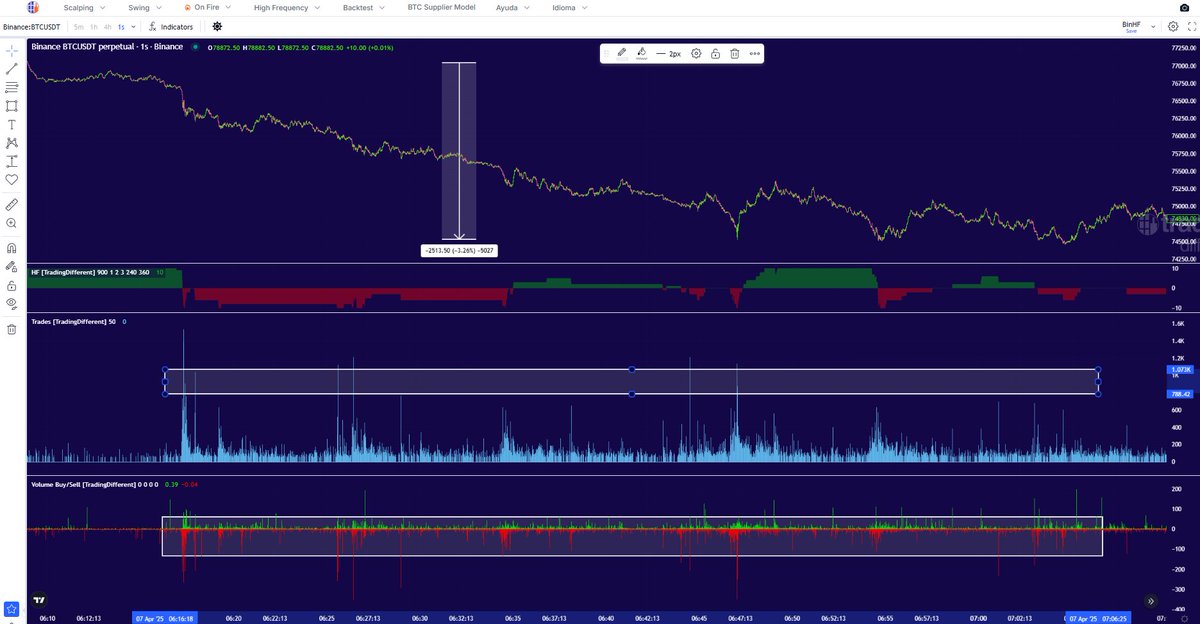Toggle lock on the selected drawing
1200x624 pixels.
click(715, 54)
